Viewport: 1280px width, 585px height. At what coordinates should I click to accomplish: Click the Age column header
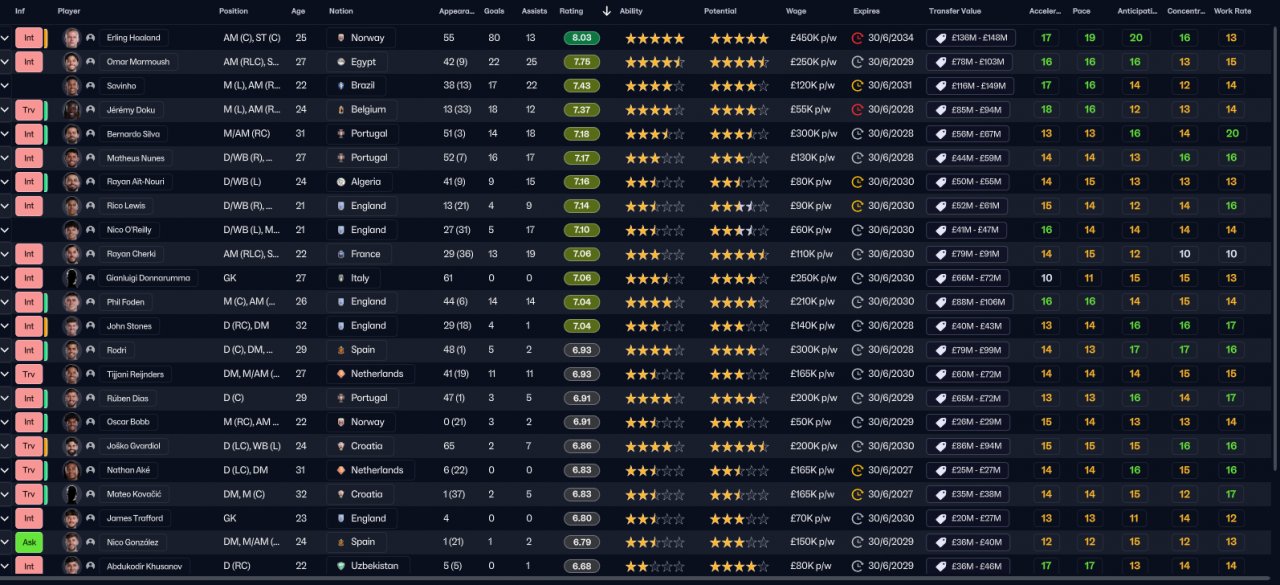(x=298, y=11)
